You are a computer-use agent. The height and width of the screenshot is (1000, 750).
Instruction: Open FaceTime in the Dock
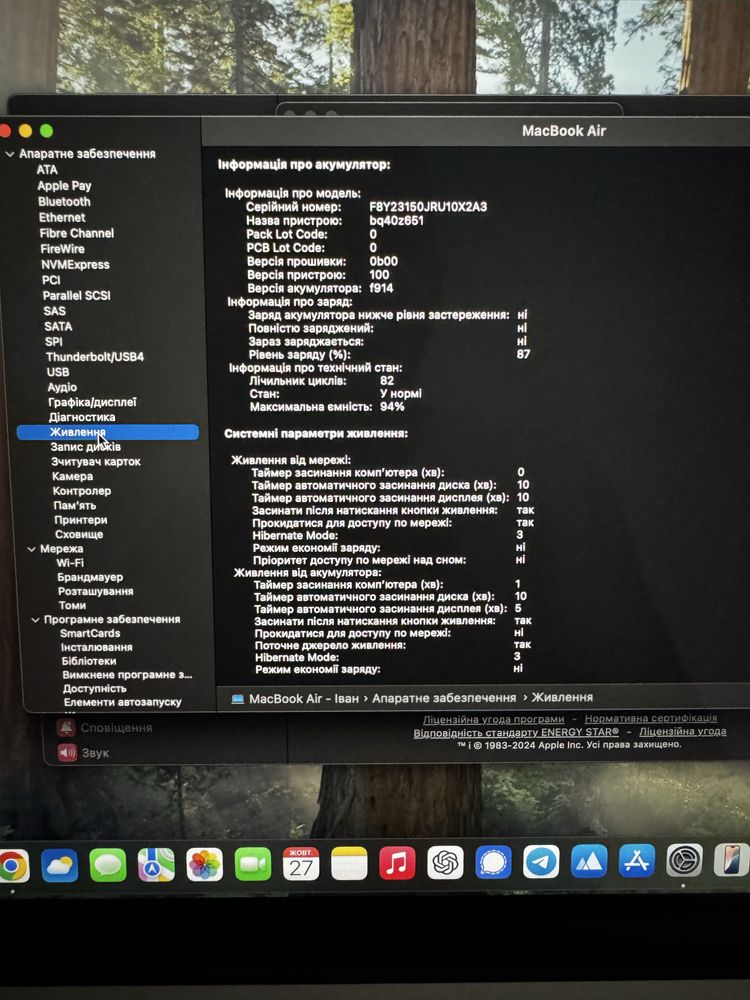pyautogui.click(x=253, y=864)
